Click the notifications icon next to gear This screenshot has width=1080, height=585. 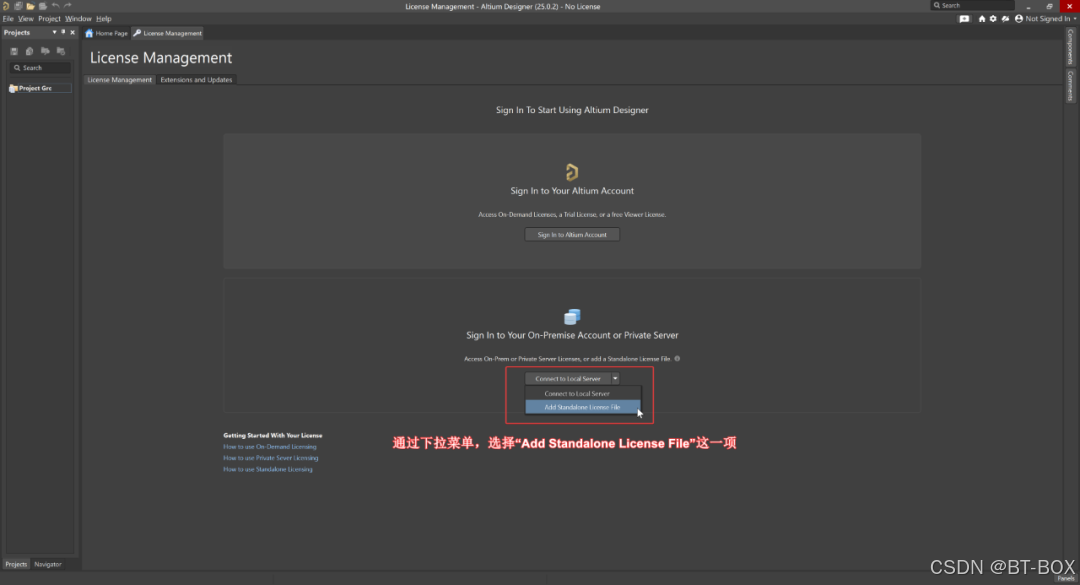[1006, 19]
